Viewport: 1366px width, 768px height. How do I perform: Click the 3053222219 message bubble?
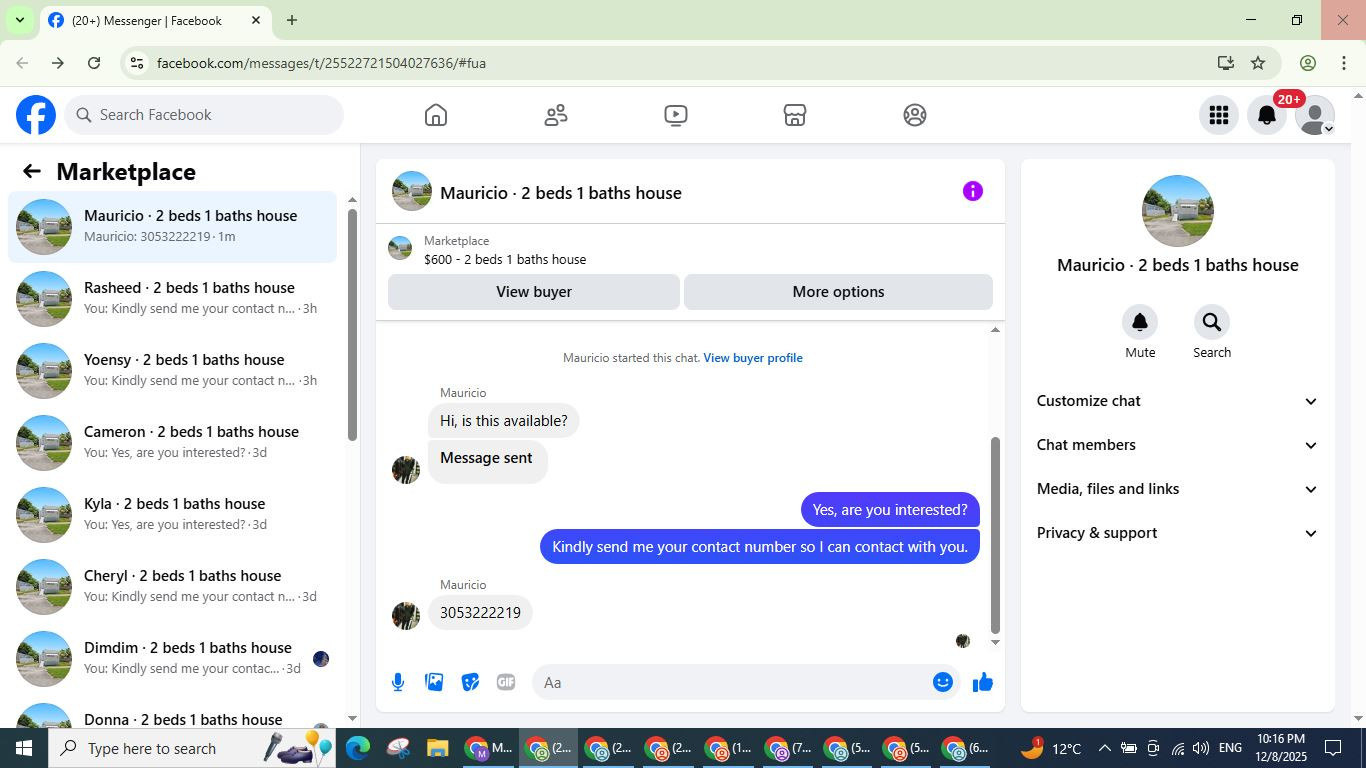click(481, 613)
